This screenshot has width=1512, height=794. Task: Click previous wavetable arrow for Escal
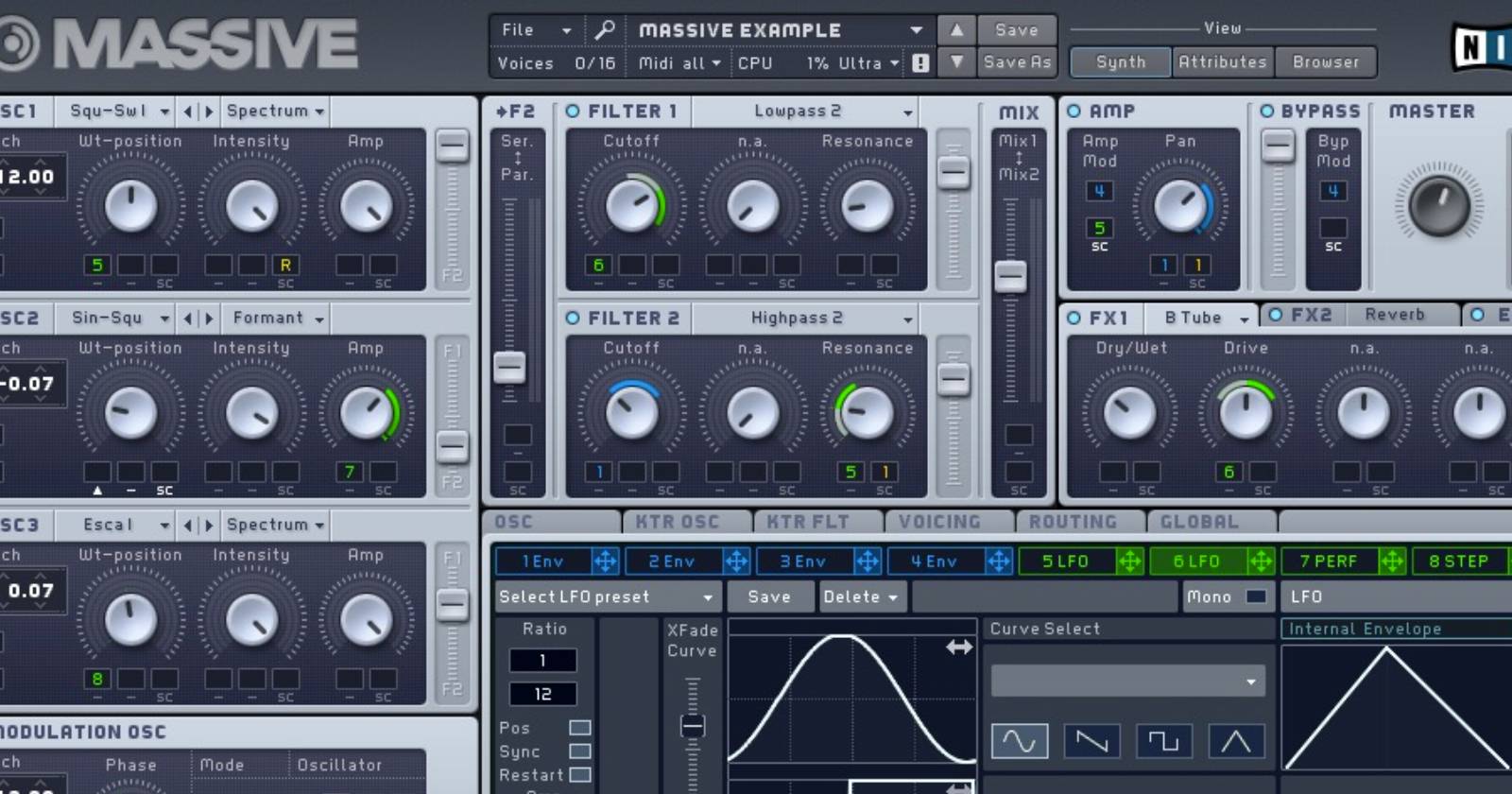pos(188,526)
